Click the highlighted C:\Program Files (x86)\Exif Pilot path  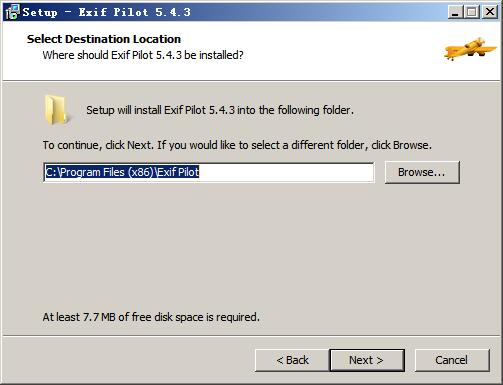coord(122,172)
